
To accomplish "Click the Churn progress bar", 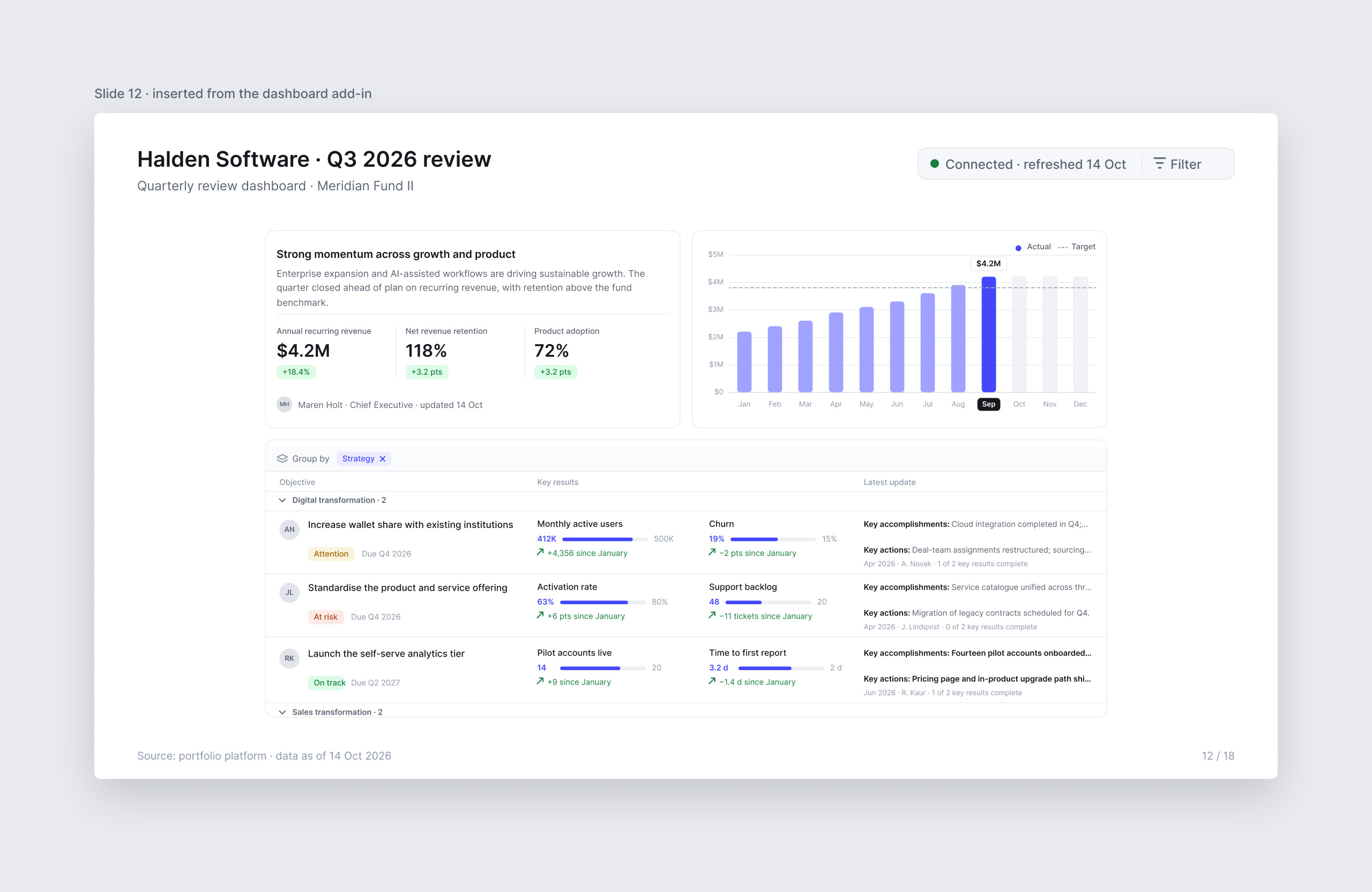I will point(773,539).
